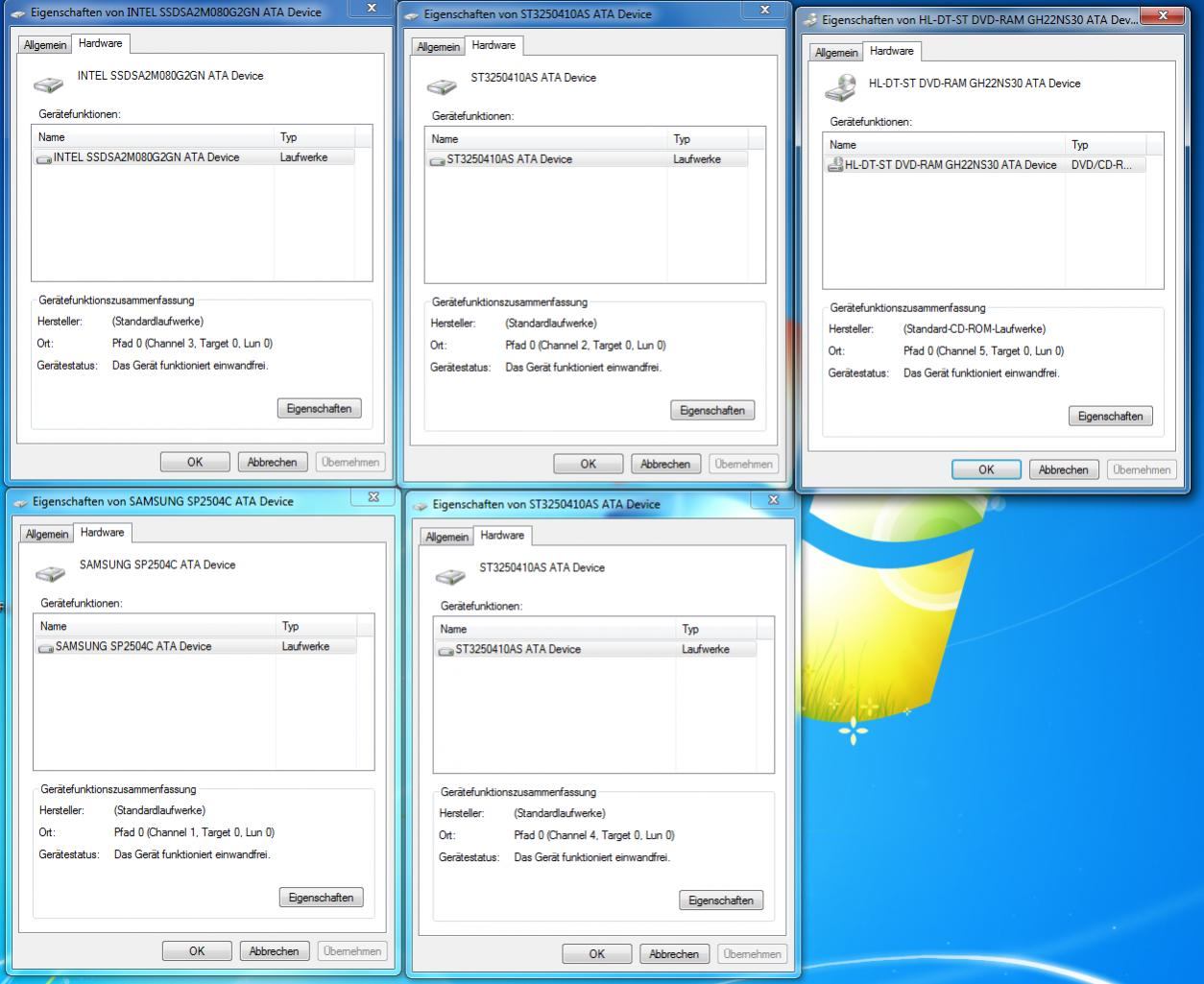Click the large DVD drive icon in HL-DT-ST window
The image size is (1204, 984).
point(841,87)
